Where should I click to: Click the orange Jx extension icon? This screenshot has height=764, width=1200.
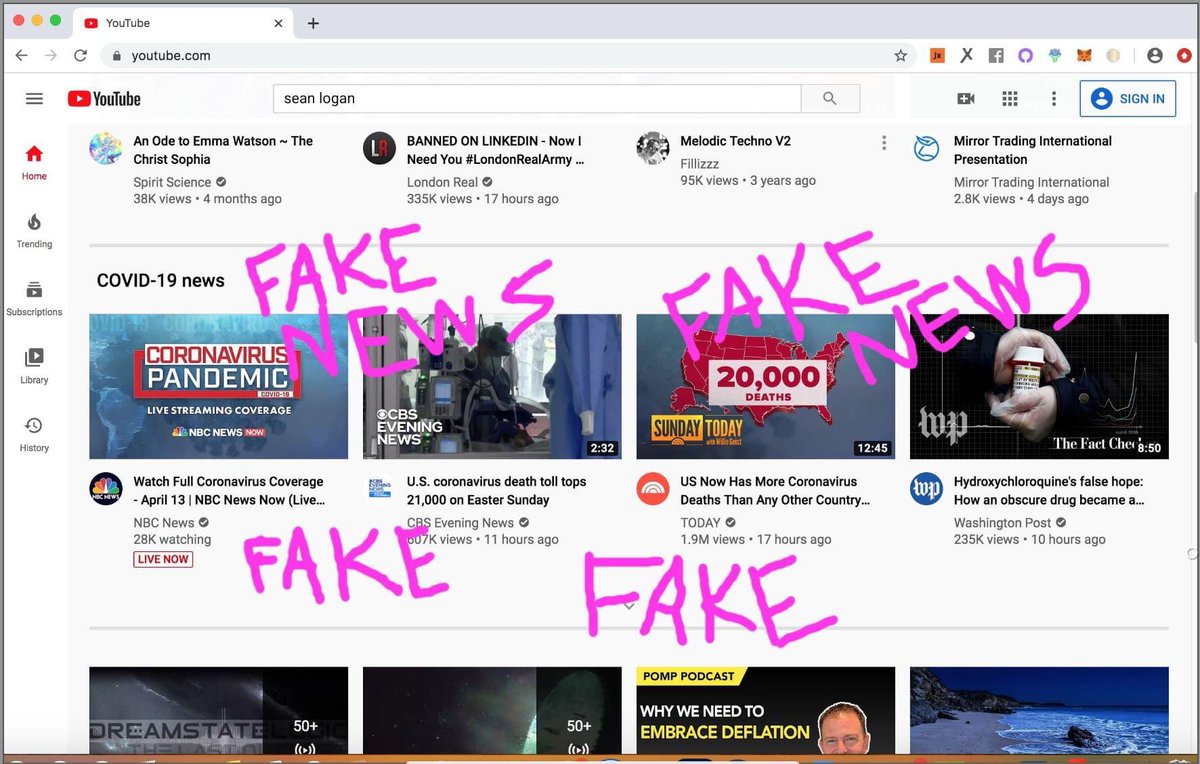point(938,56)
